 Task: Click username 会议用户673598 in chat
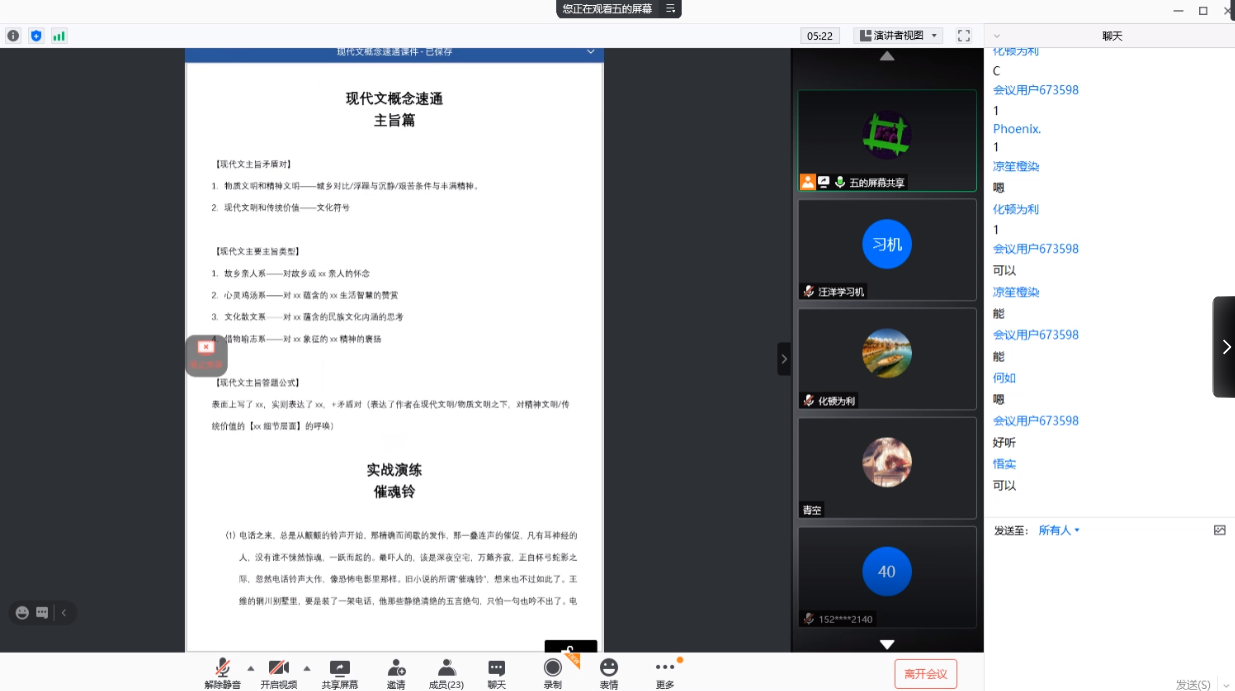[1036, 89]
